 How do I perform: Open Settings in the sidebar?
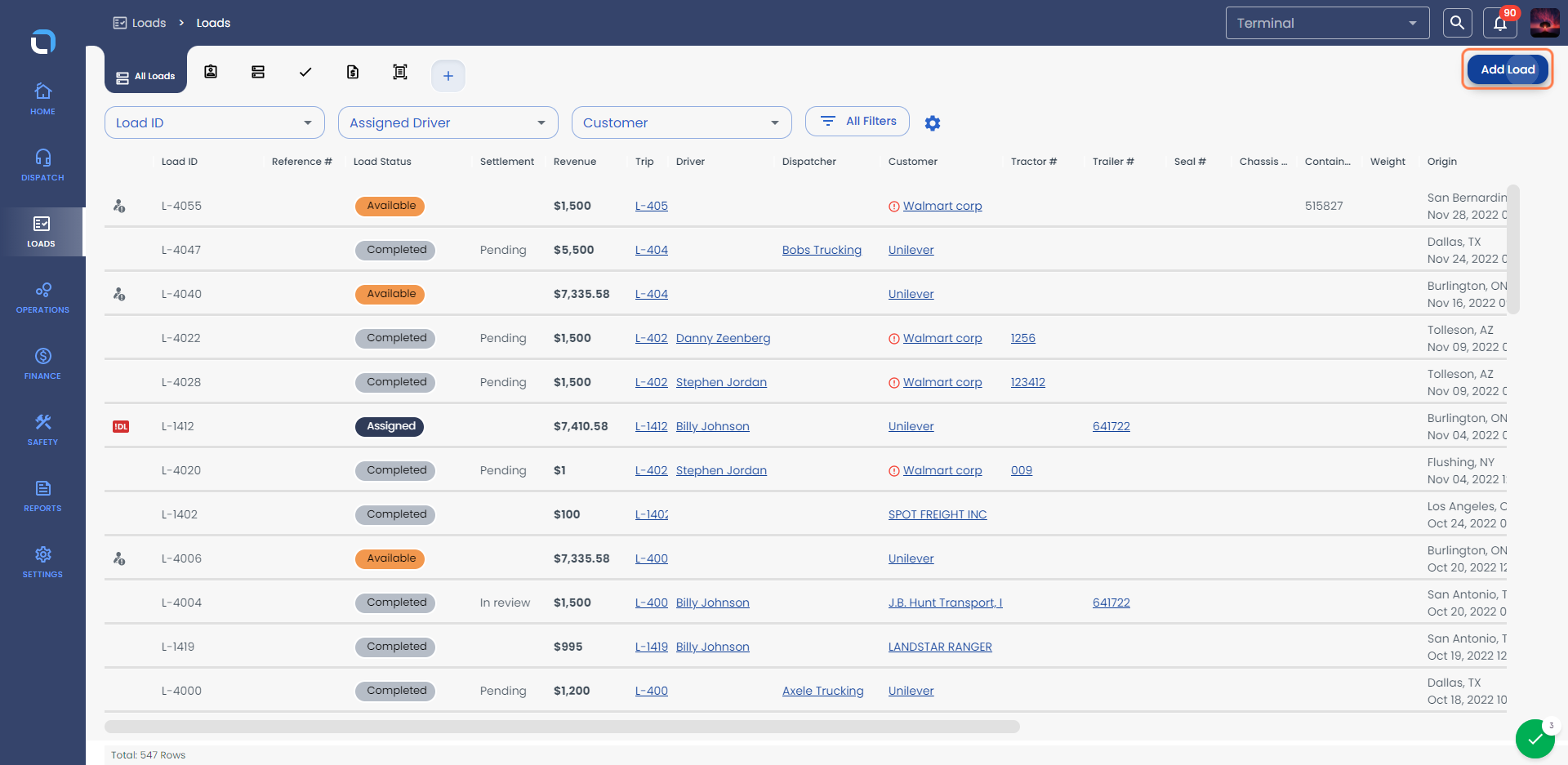42,562
